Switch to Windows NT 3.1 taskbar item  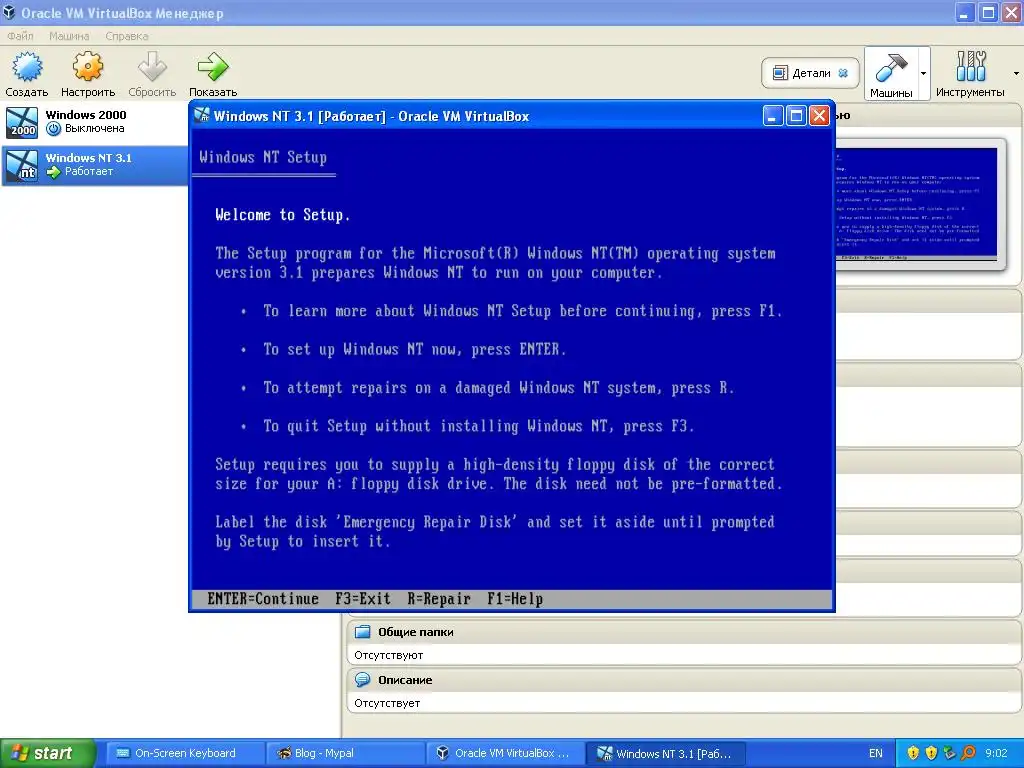663,753
